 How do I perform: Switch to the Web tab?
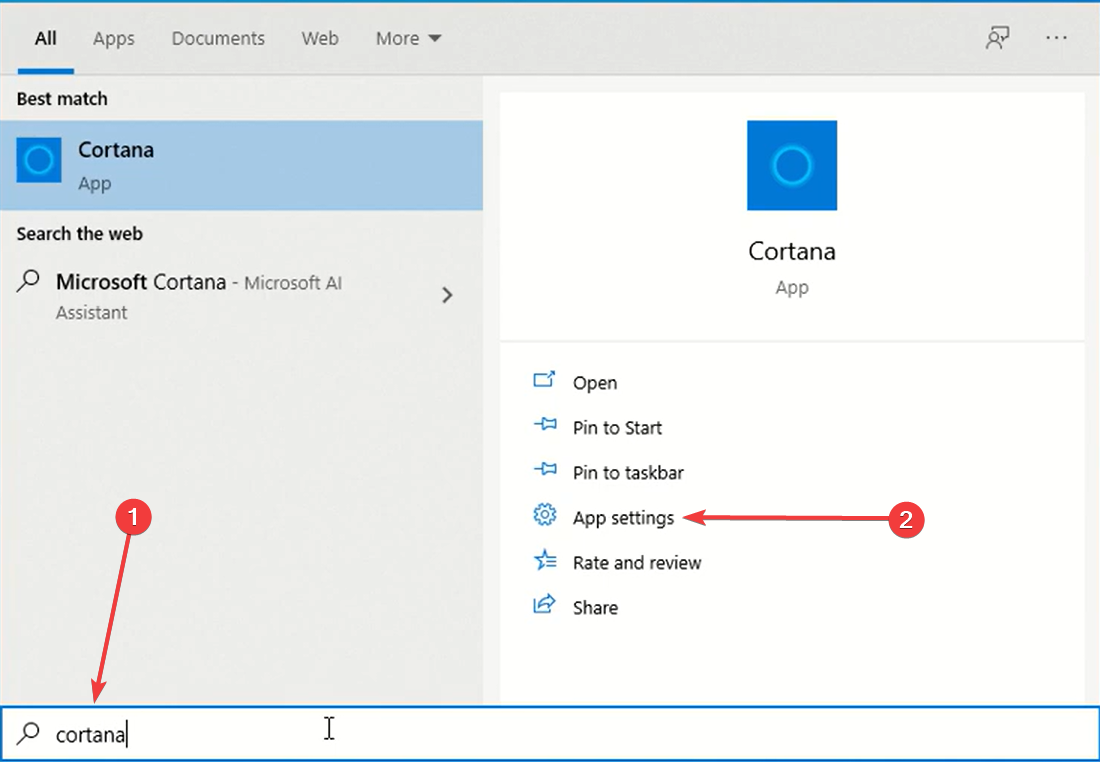pyautogui.click(x=320, y=38)
